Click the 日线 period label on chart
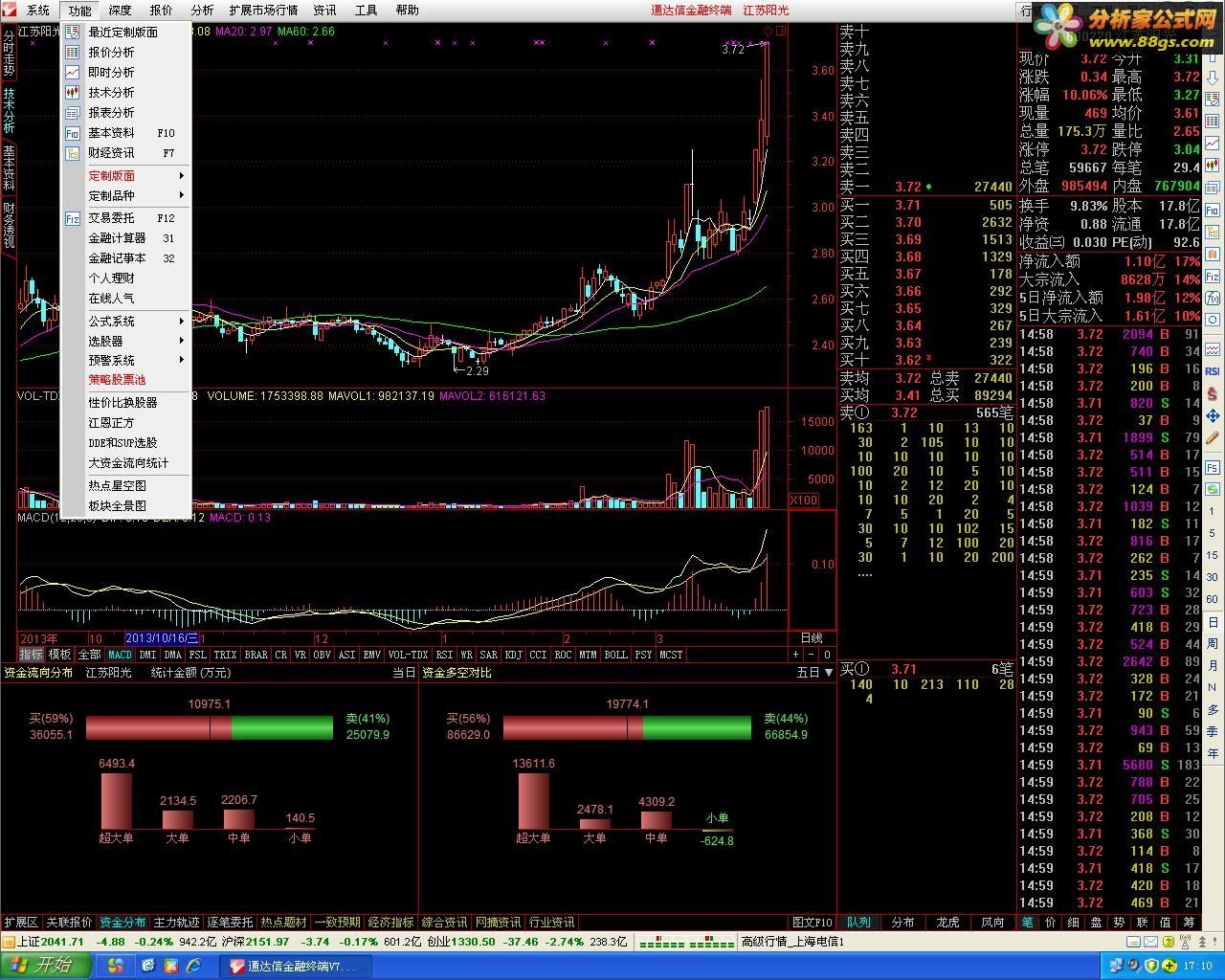Image resolution: width=1225 pixels, height=980 pixels. click(811, 638)
